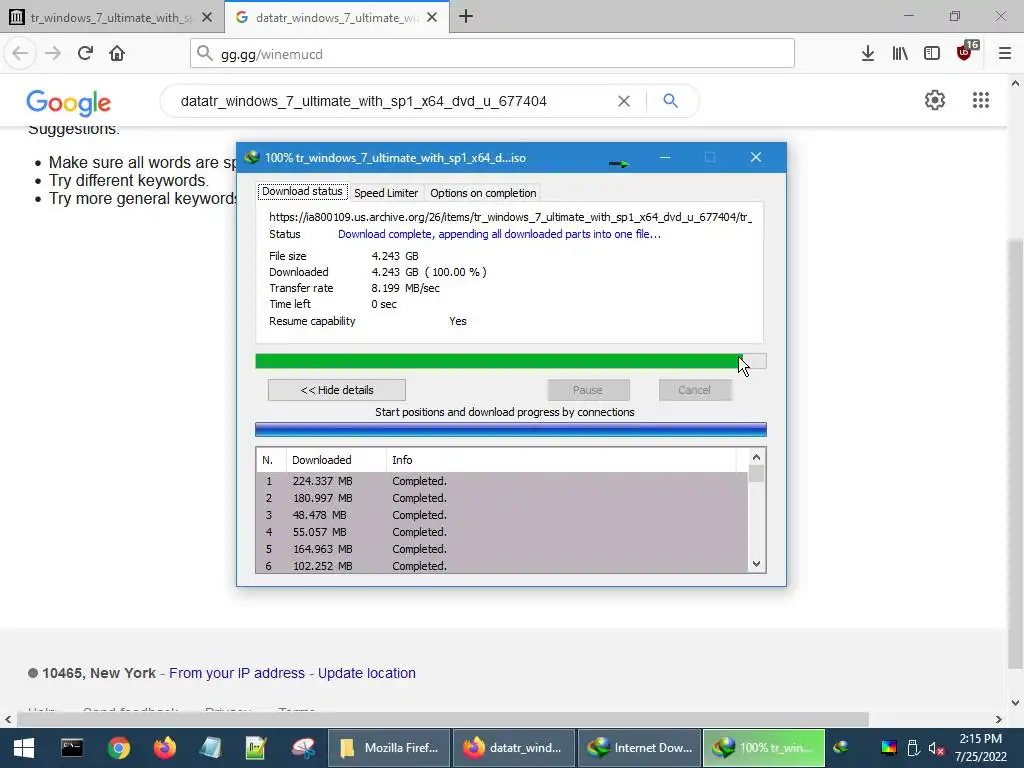Open the Snipping Tool icon in the taskbar
1024x768 pixels.
303,748
